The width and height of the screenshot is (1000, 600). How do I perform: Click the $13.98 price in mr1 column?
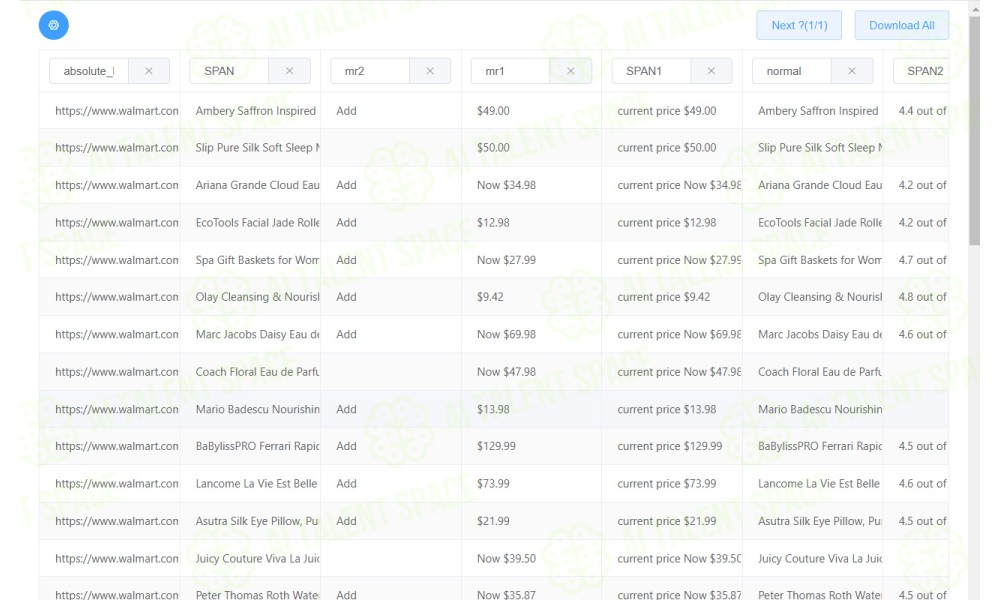point(493,409)
